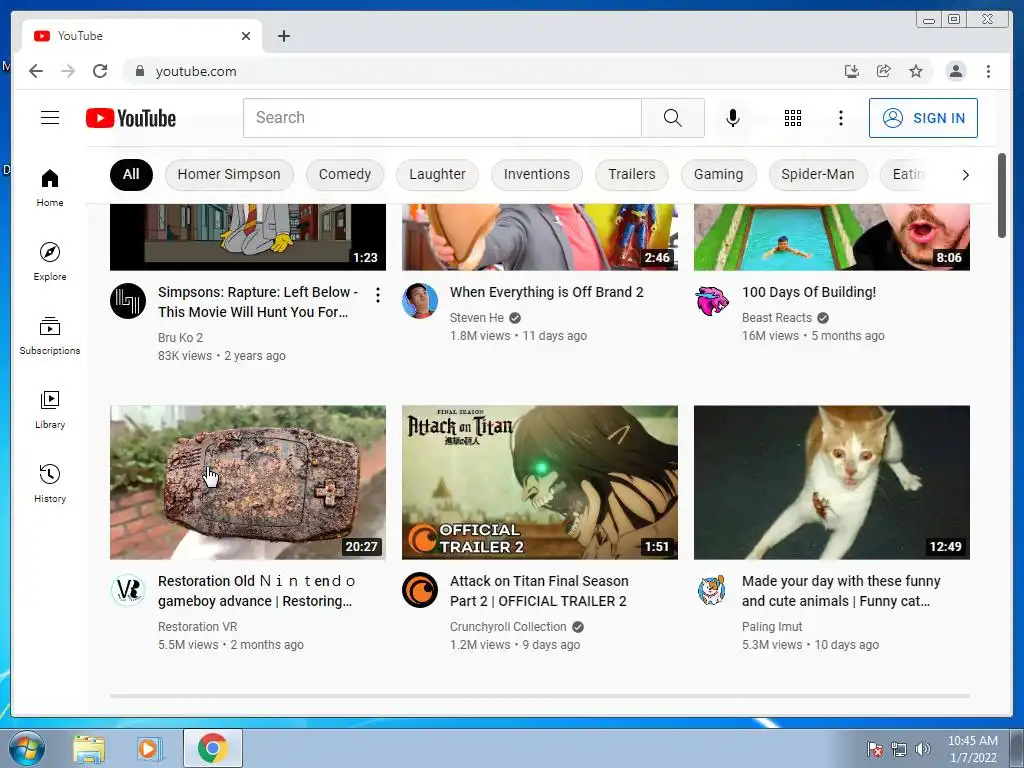Open Simpsons video three-dot action menu
The width and height of the screenshot is (1024, 768).
point(377,295)
